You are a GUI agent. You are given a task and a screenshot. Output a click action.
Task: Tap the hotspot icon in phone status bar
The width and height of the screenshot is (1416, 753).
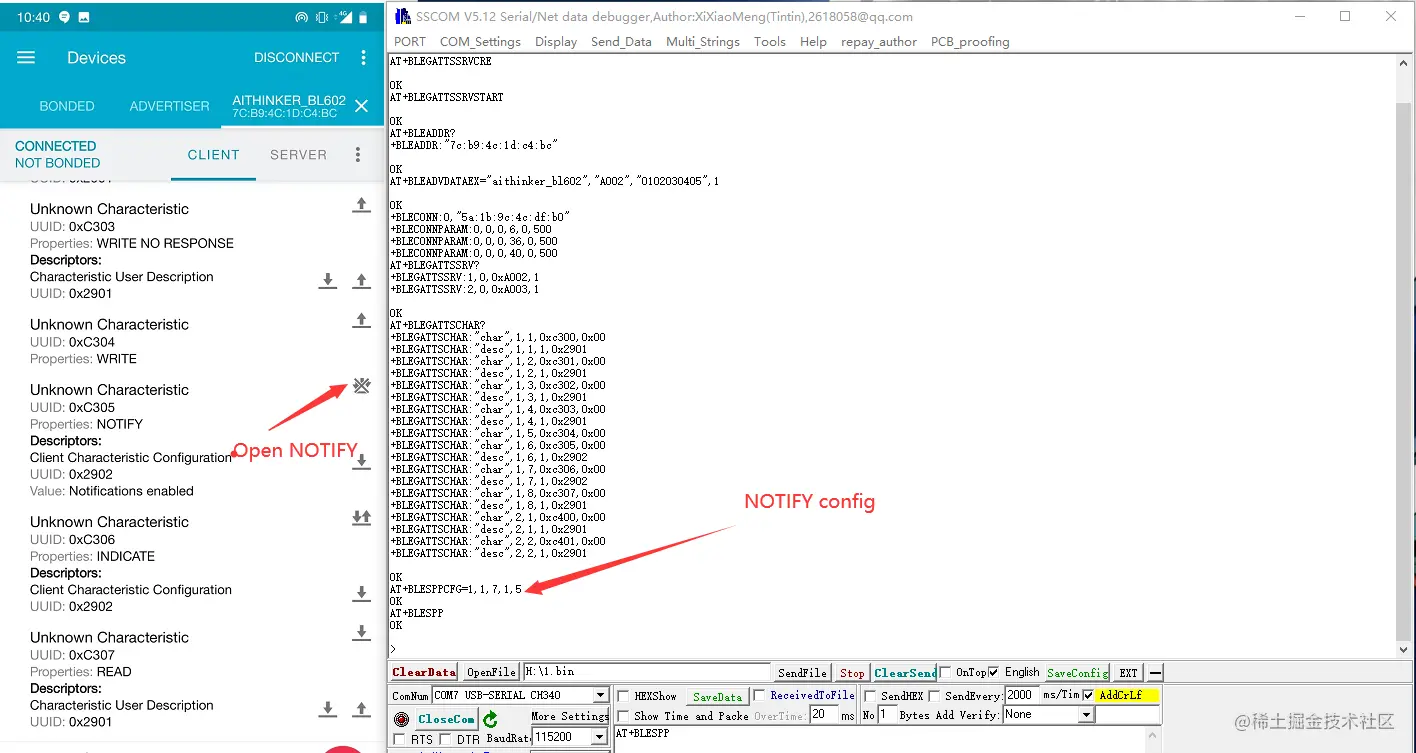pos(302,18)
